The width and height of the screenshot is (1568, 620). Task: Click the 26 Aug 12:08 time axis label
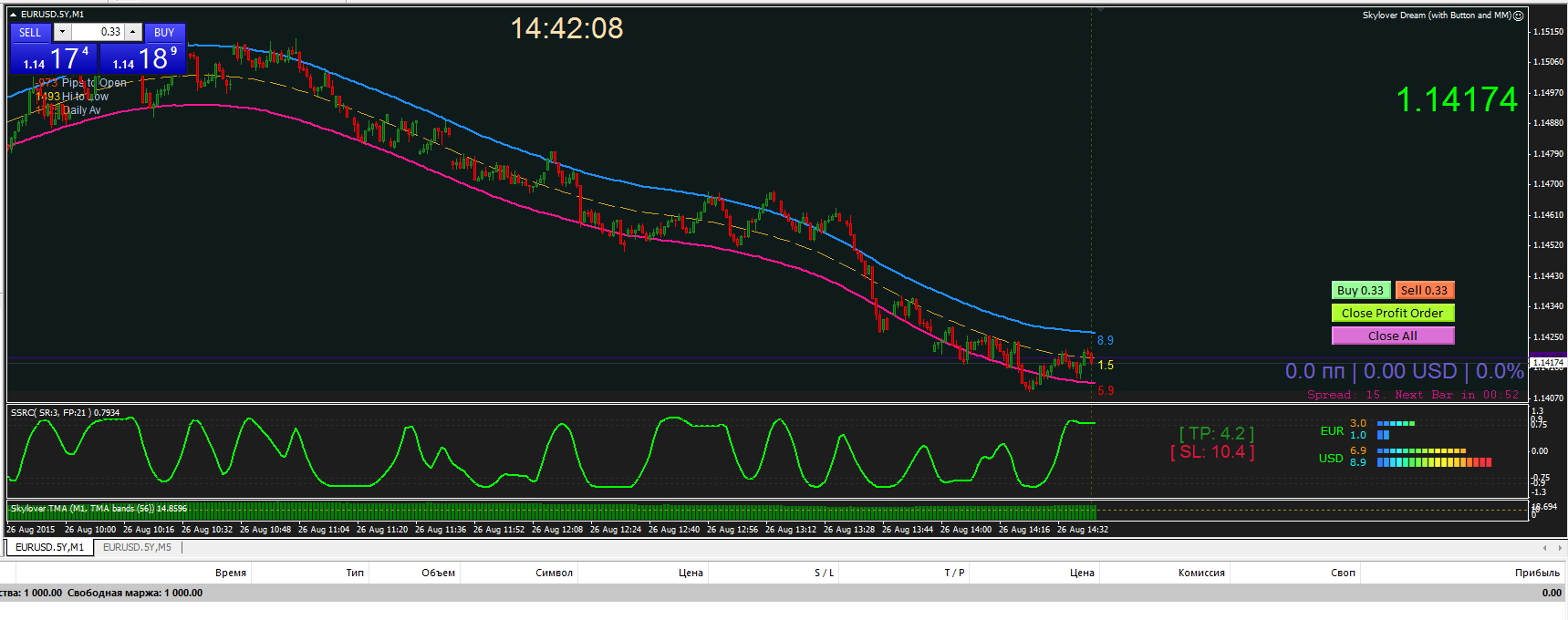(557, 530)
